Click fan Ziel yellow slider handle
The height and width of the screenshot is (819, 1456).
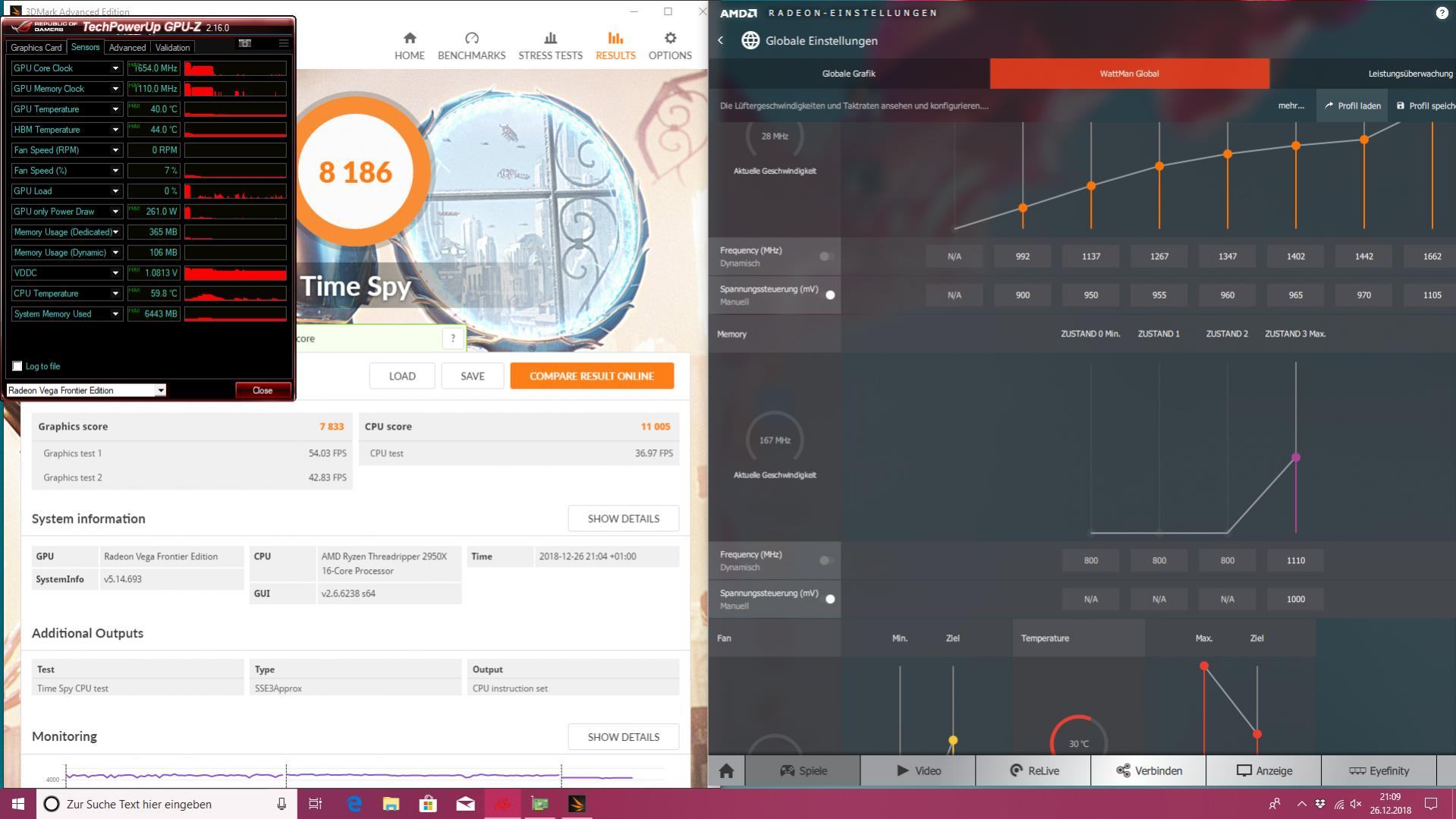[x=953, y=740]
